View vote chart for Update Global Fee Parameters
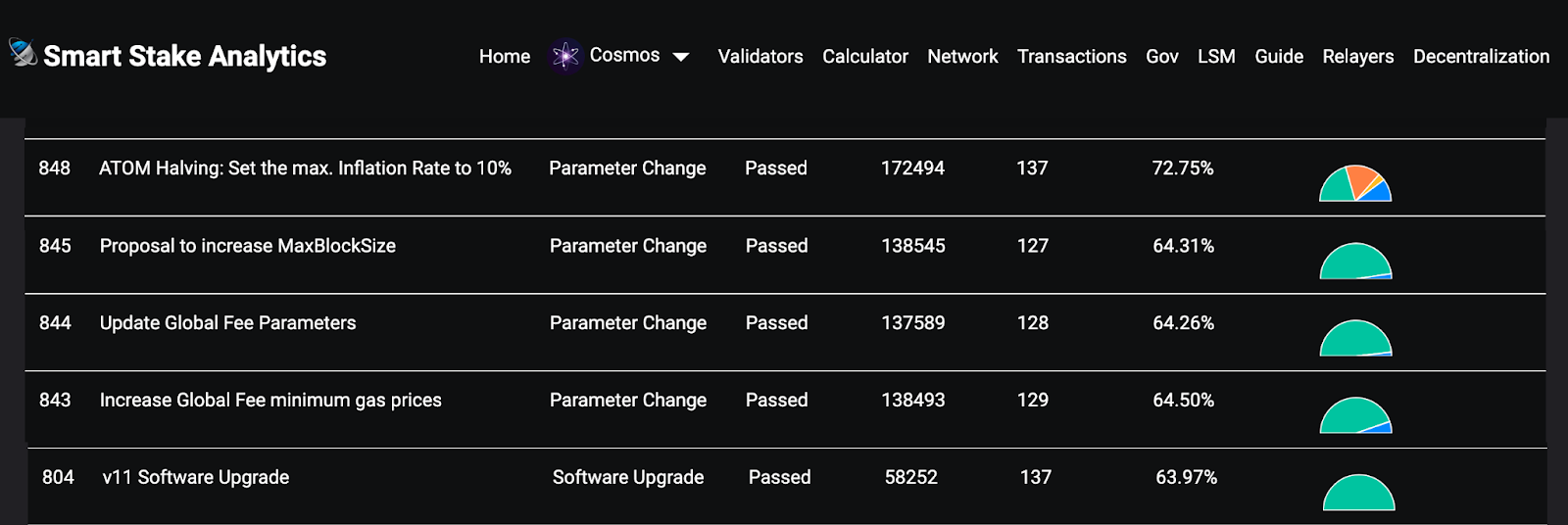Screen dimensions: 1568x525 click(x=1355, y=338)
